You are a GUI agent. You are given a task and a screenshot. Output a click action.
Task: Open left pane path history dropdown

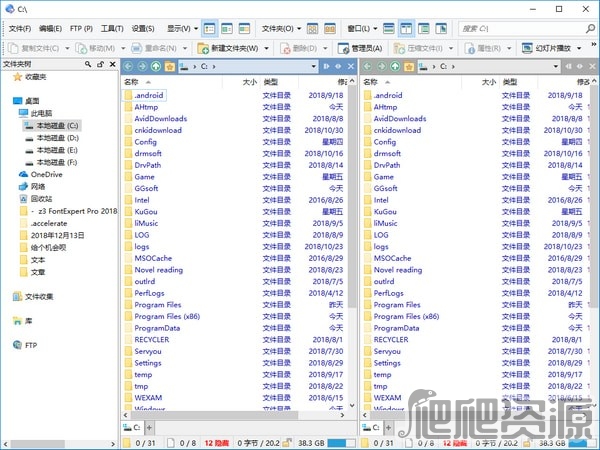click(314, 67)
